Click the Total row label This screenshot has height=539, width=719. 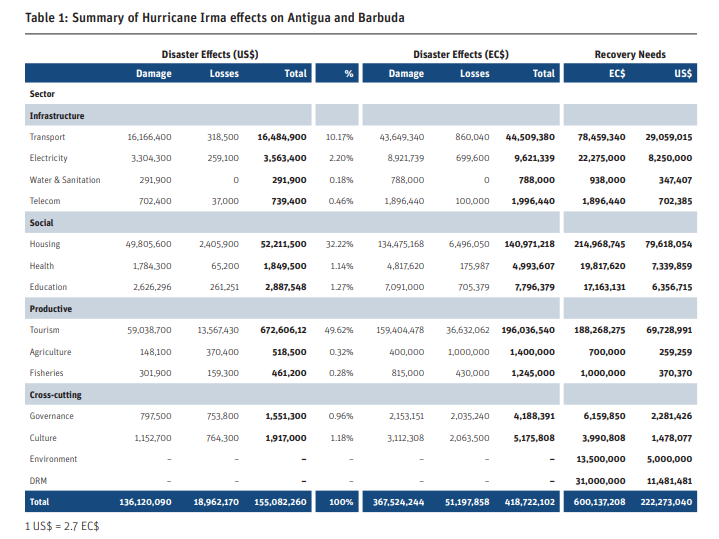(39, 502)
